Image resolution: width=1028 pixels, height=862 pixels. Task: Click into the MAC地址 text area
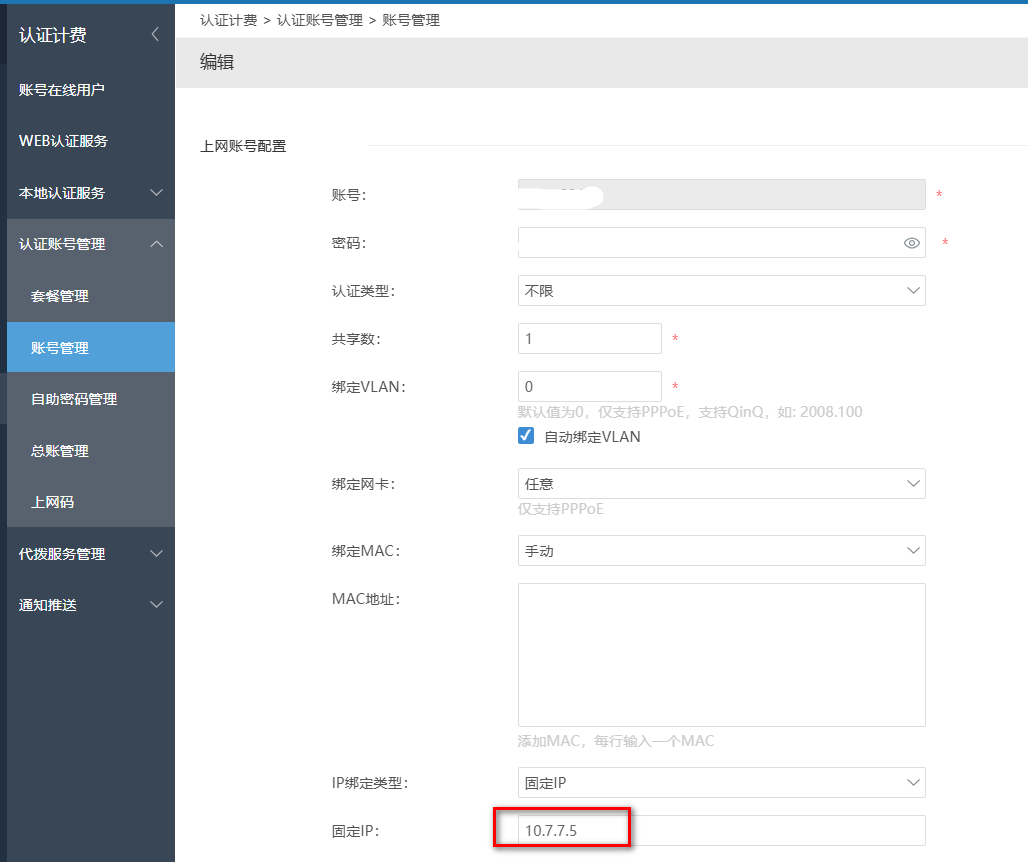coord(721,655)
